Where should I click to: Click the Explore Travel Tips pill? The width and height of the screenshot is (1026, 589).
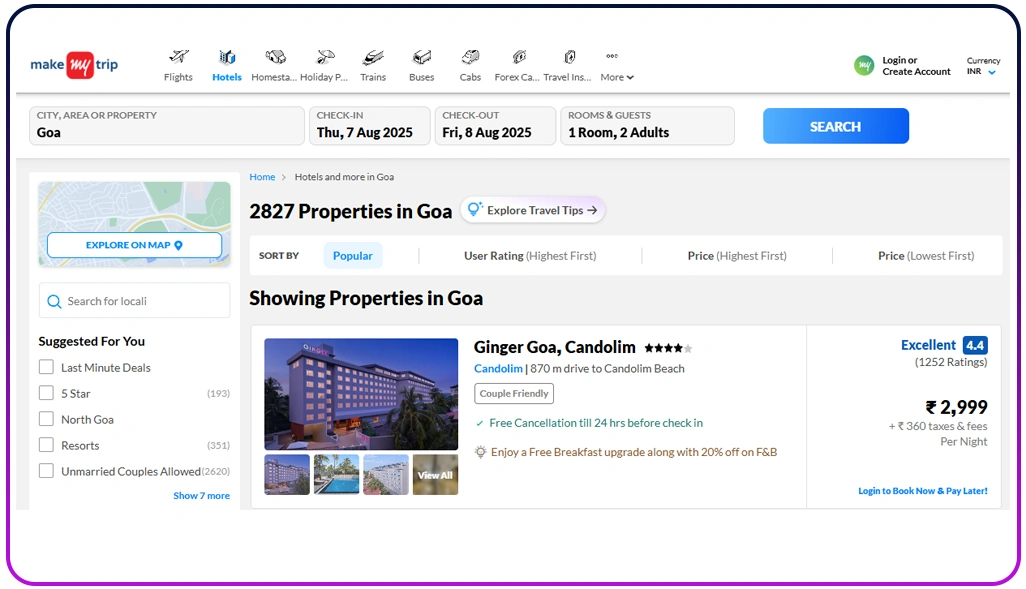click(x=532, y=210)
